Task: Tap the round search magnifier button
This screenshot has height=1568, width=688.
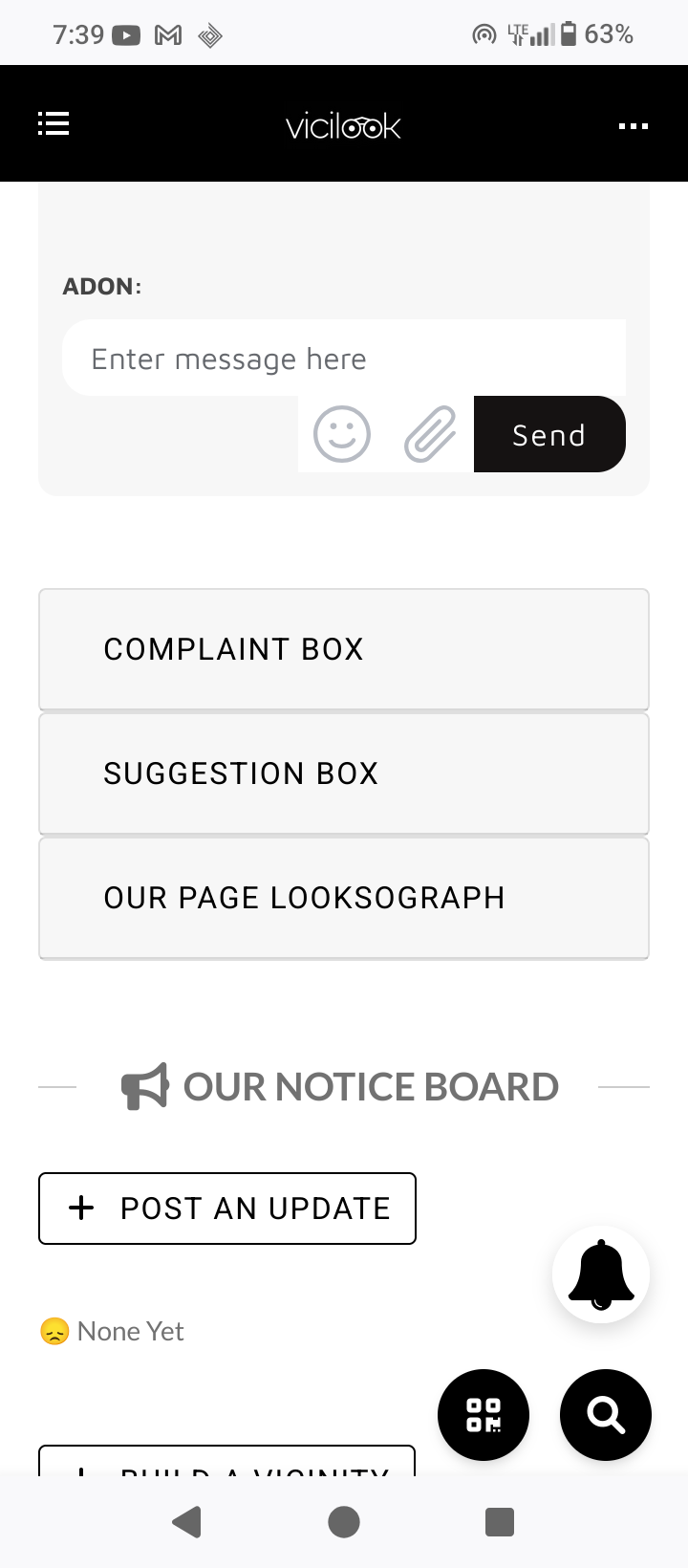Action: [606, 1415]
